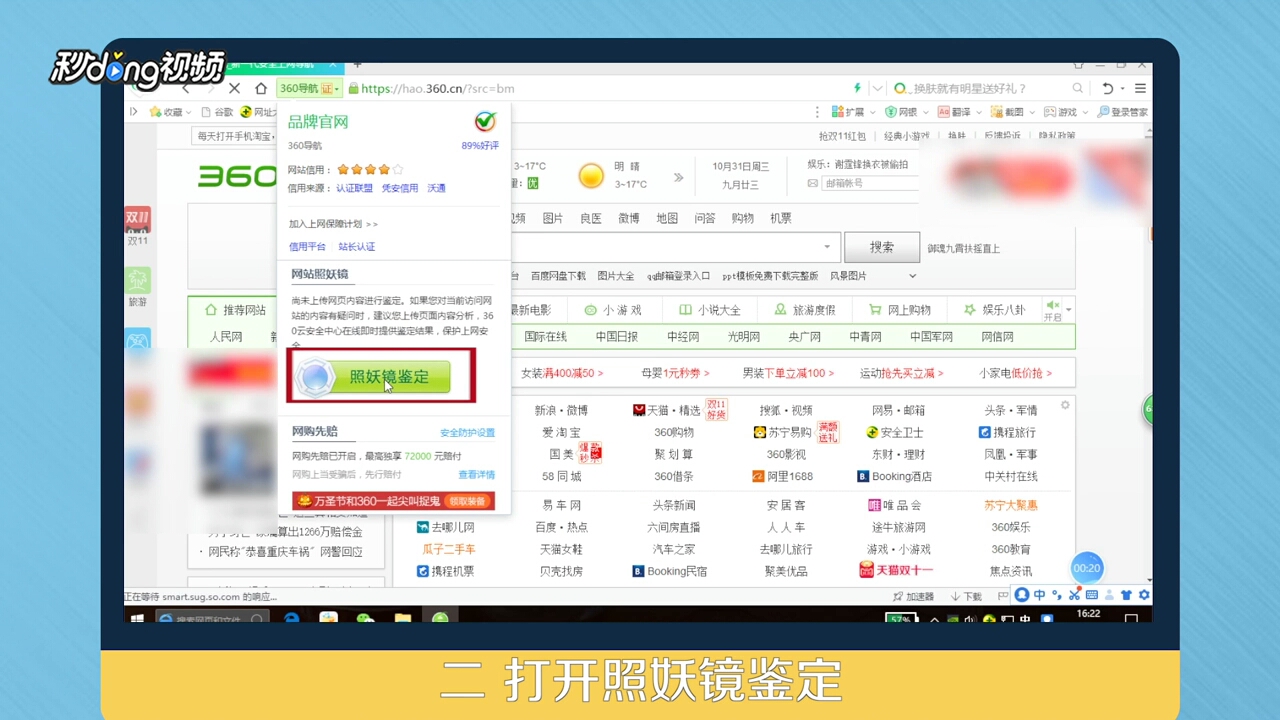
Task: Open the 谷歌 bookmark
Action: click(218, 112)
